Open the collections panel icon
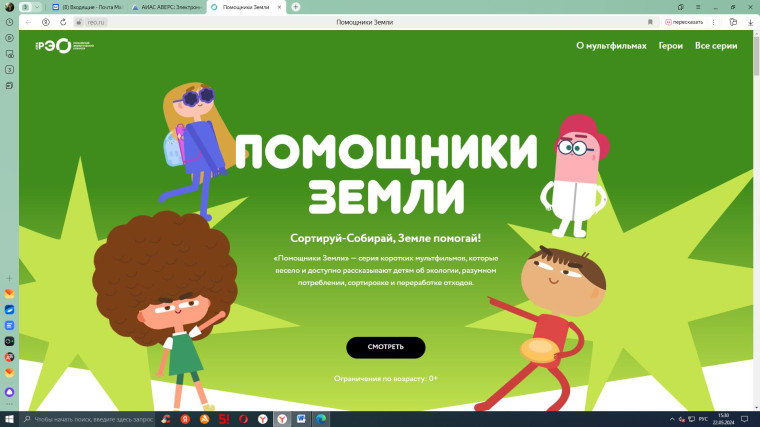 733,22
